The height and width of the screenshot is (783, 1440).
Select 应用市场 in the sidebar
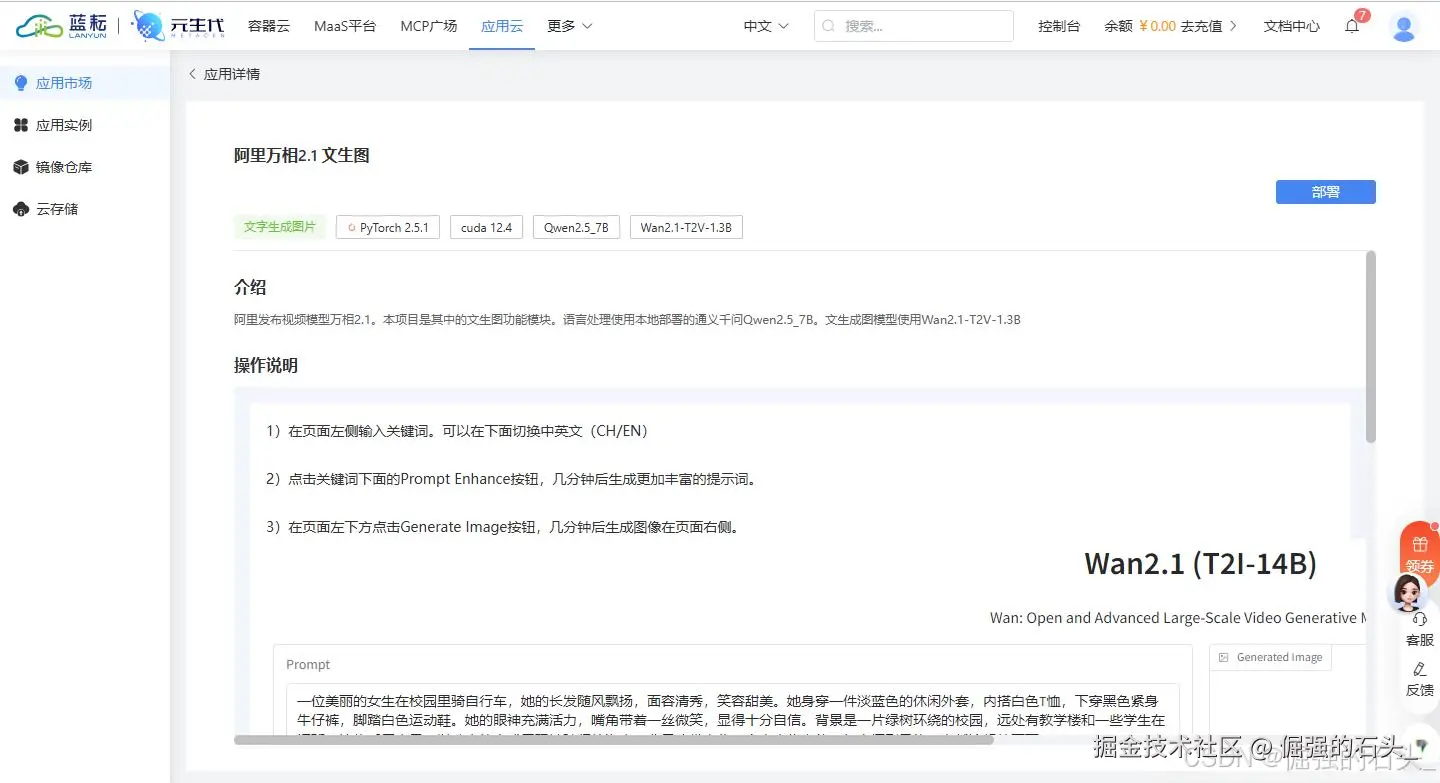62,82
